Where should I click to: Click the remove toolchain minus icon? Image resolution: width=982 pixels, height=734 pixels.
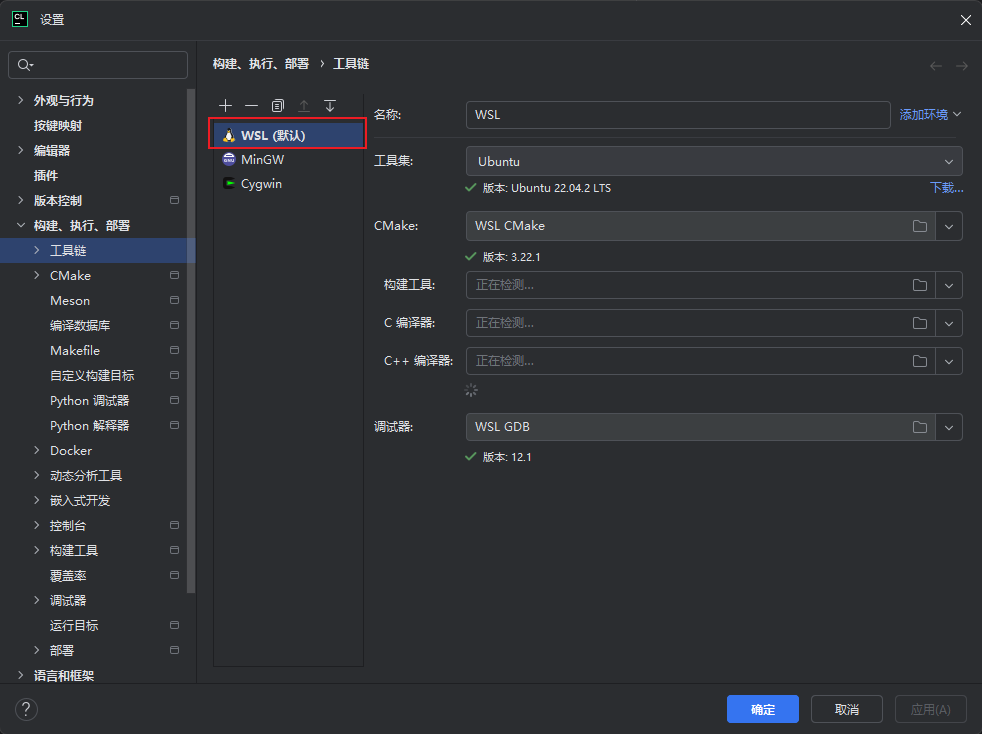[x=251, y=106]
